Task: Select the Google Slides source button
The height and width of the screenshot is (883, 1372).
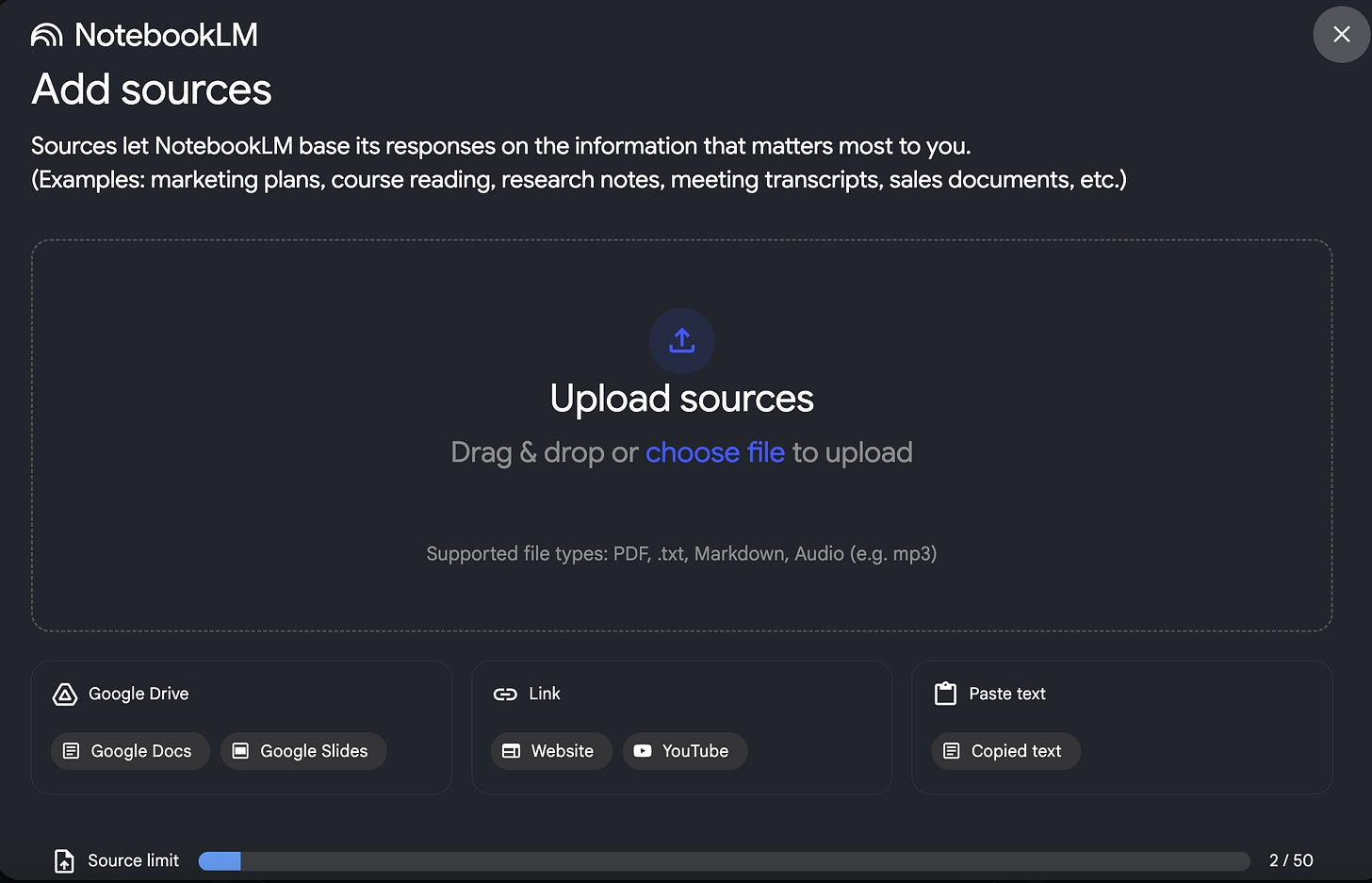Action: (303, 751)
